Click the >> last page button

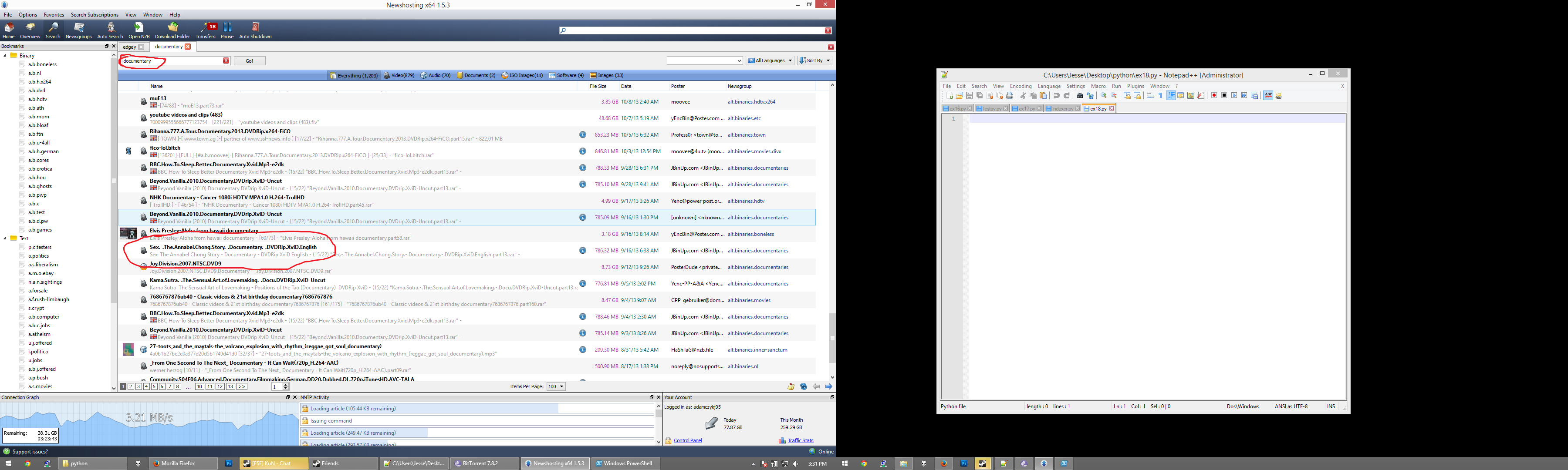(242, 387)
